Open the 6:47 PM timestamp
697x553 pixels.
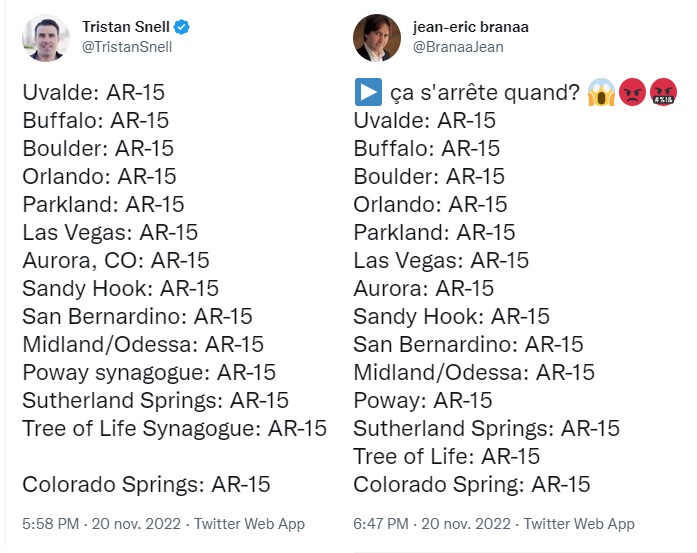(x=383, y=523)
